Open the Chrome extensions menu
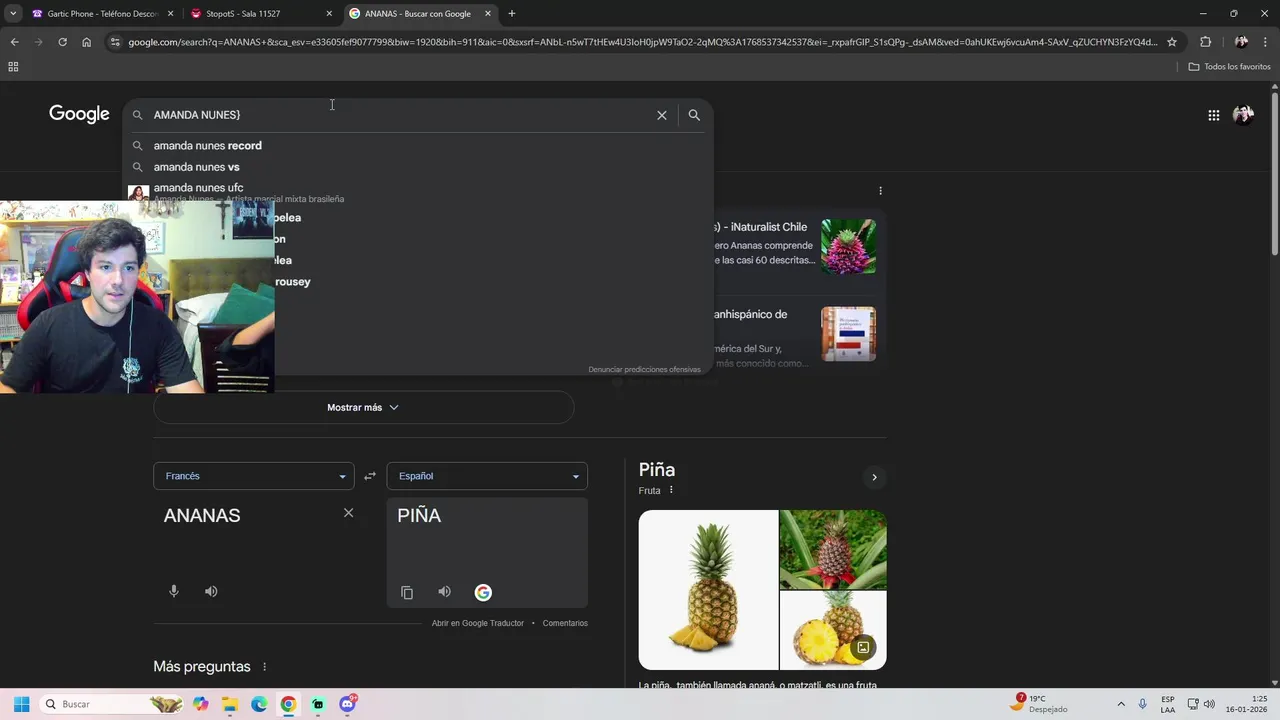Image resolution: width=1280 pixels, height=720 pixels. (1205, 42)
